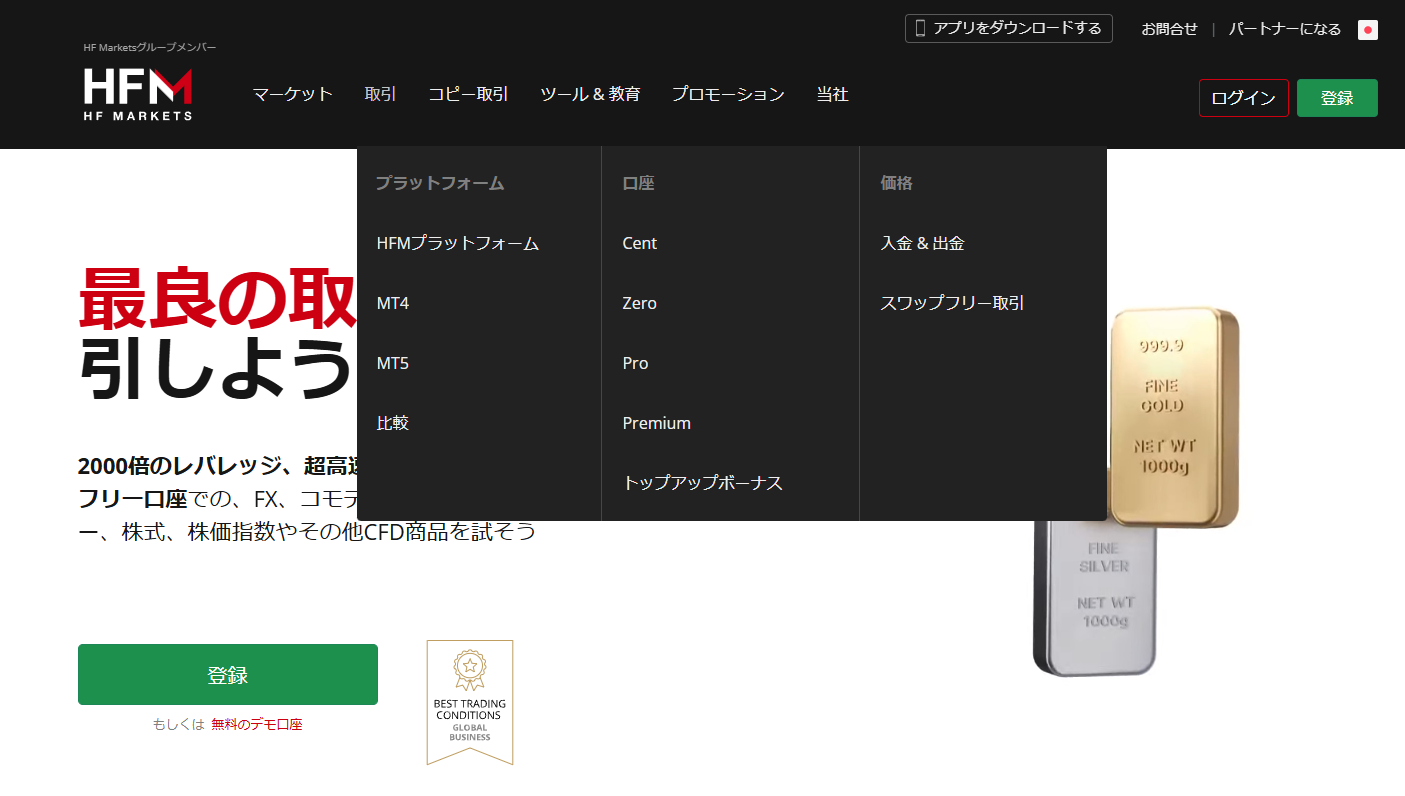Screen dimensions: 1405x796
Task: Select the Zero account type
Action: coord(640,303)
